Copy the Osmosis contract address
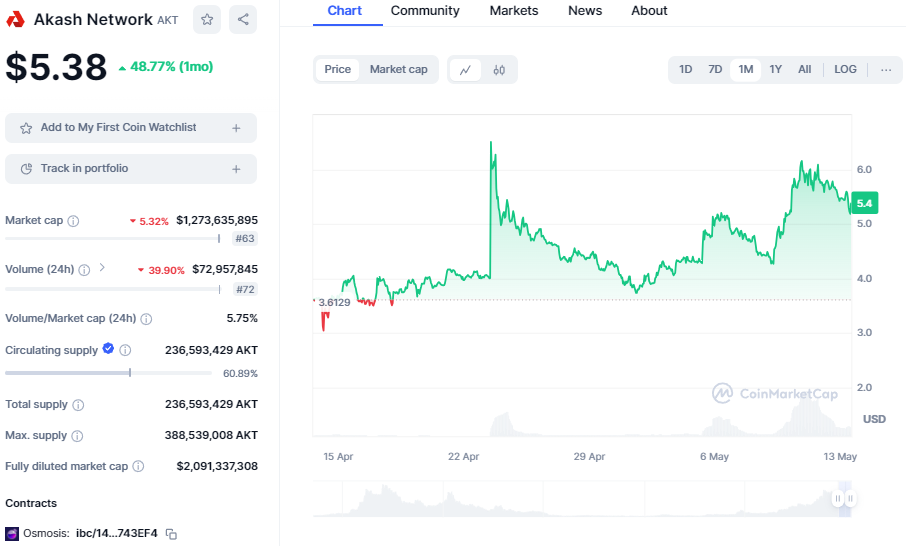This screenshot has width=906, height=546. [171, 534]
